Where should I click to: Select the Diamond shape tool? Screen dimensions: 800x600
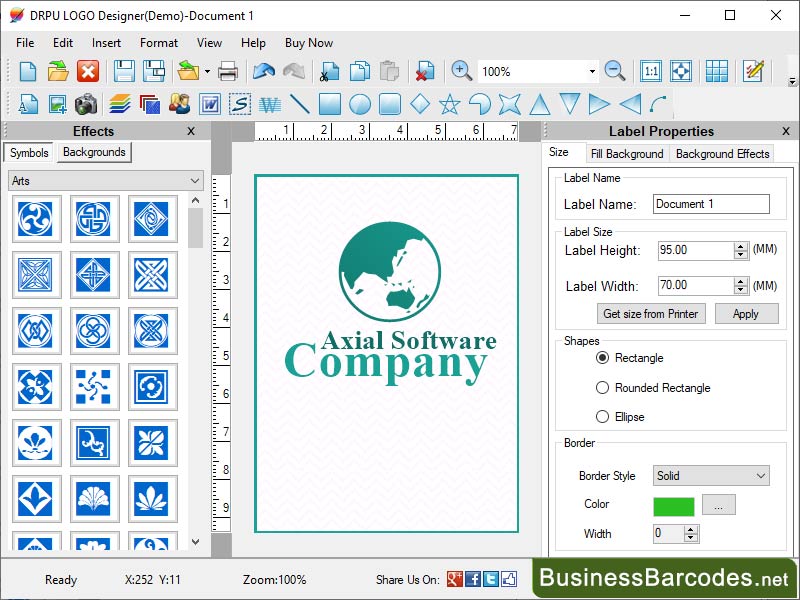coord(420,103)
